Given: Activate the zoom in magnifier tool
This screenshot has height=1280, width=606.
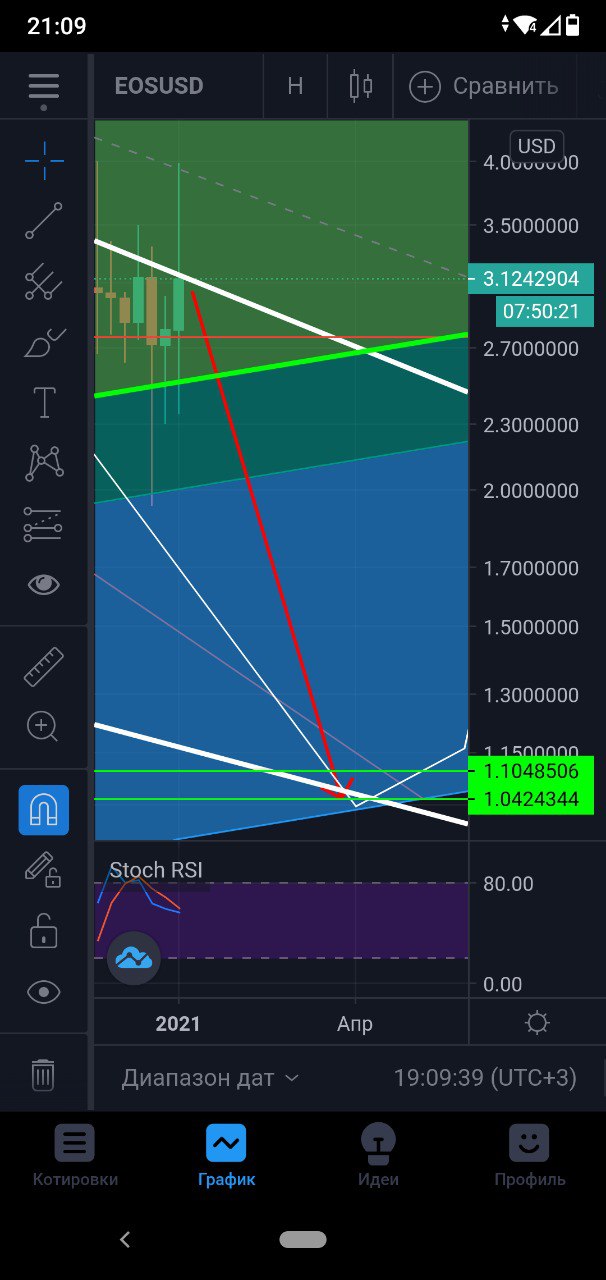Looking at the screenshot, I should pyautogui.click(x=44, y=727).
